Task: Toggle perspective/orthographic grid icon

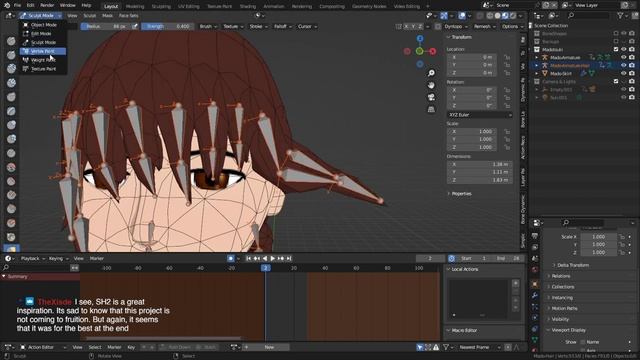Action: point(431,109)
